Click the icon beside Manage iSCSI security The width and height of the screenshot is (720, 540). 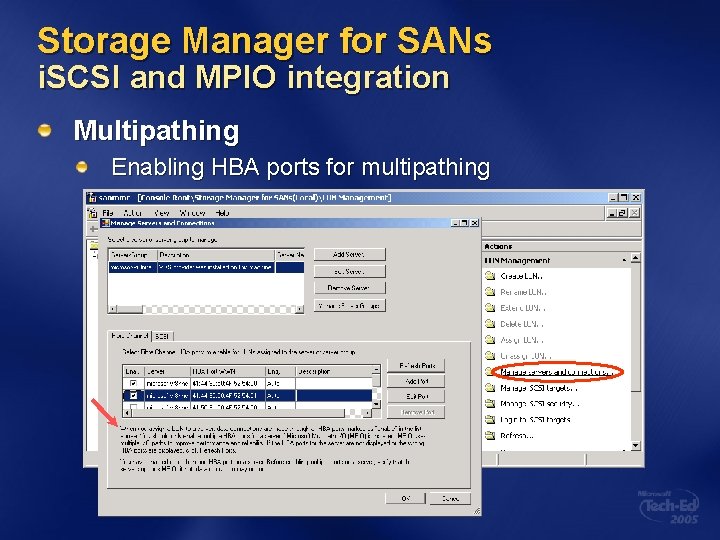click(490, 404)
